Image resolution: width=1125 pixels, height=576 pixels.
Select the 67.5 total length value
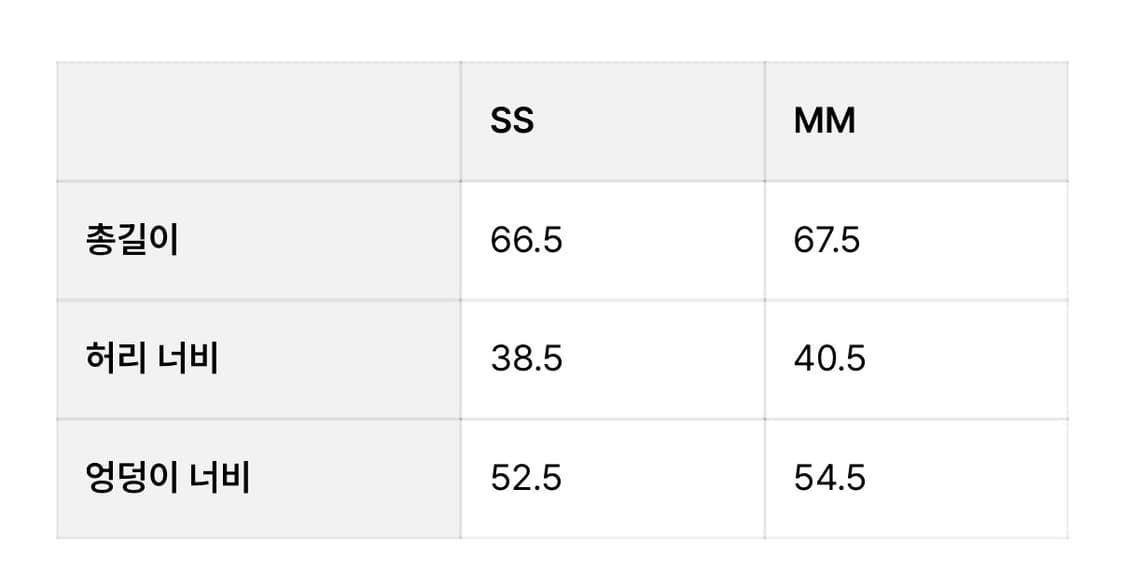click(826, 241)
